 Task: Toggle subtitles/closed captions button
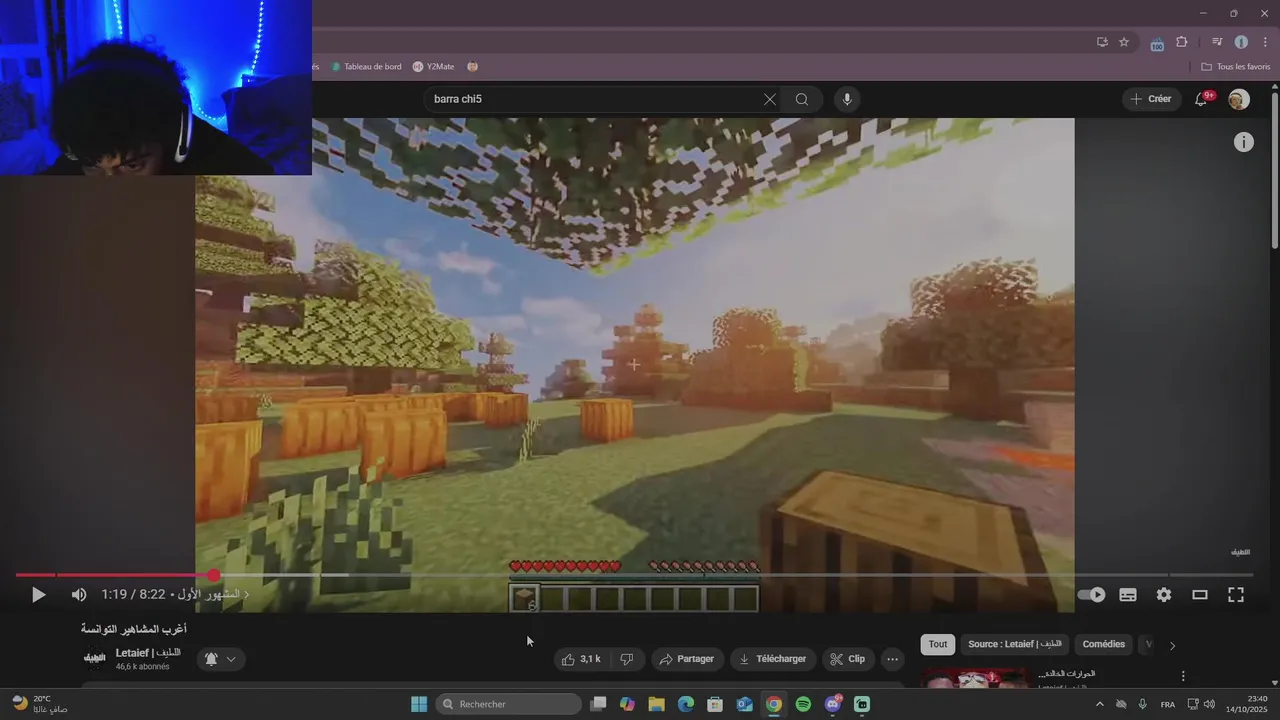pyautogui.click(x=1128, y=595)
